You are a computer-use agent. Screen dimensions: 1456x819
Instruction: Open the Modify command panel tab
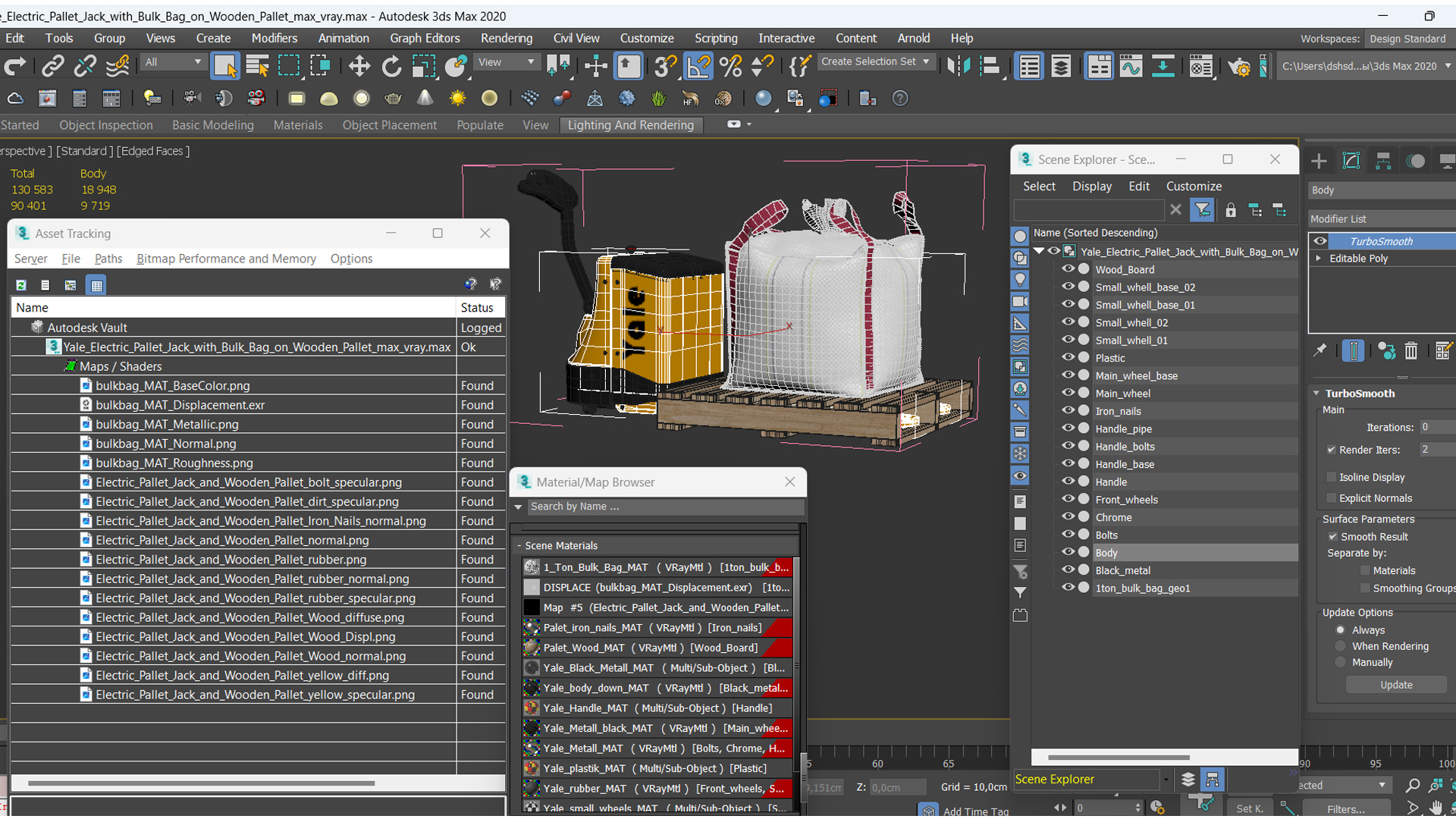[x=1351, y=161]
